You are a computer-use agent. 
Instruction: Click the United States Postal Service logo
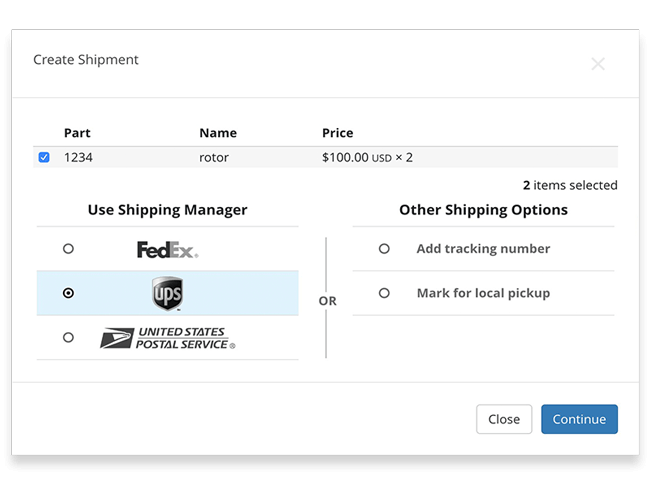click(167, 338)
